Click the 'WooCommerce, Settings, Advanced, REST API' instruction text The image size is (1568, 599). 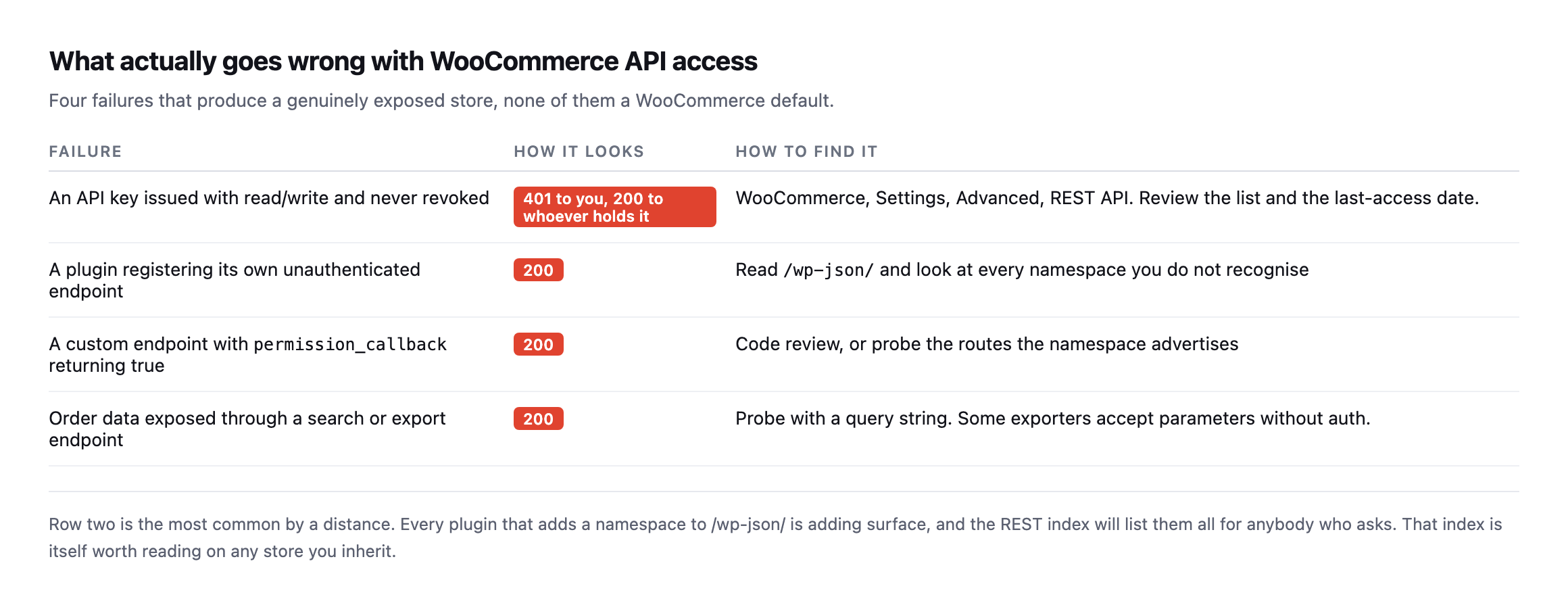click(1107, 198)
